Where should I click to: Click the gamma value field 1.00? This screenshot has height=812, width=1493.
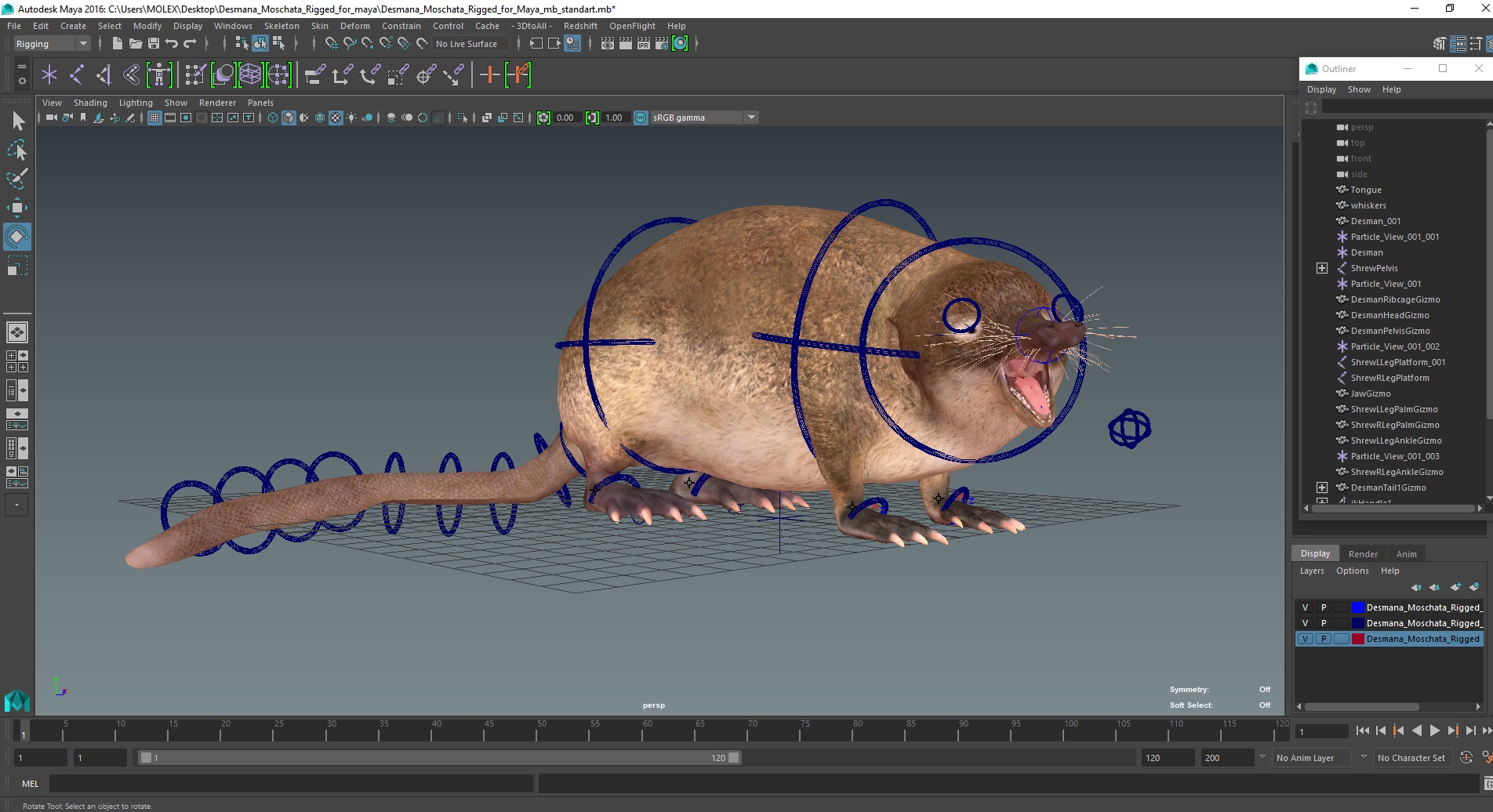[x=614, y=118]
